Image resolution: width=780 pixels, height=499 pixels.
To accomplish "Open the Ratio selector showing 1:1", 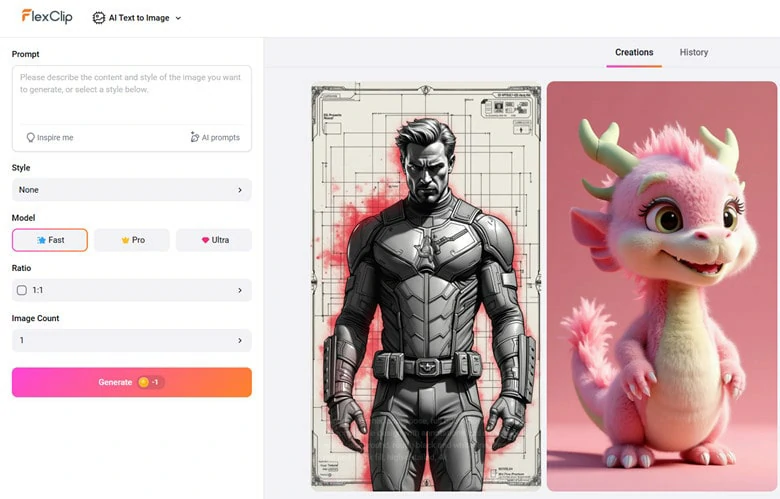I will tap(131, 290).
